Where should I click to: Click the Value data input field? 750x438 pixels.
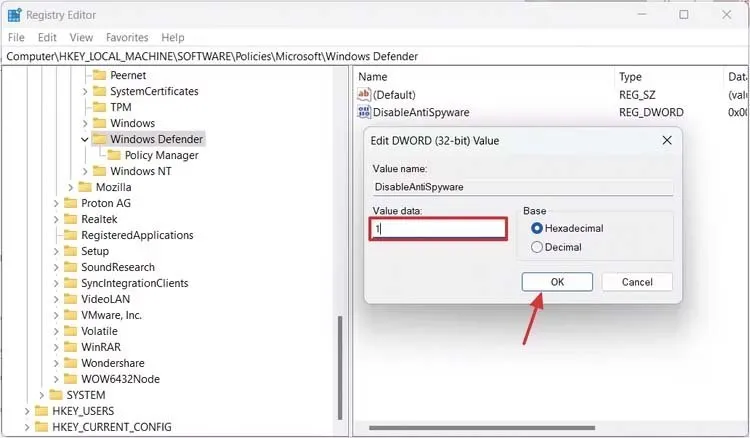tap(439, 228)
